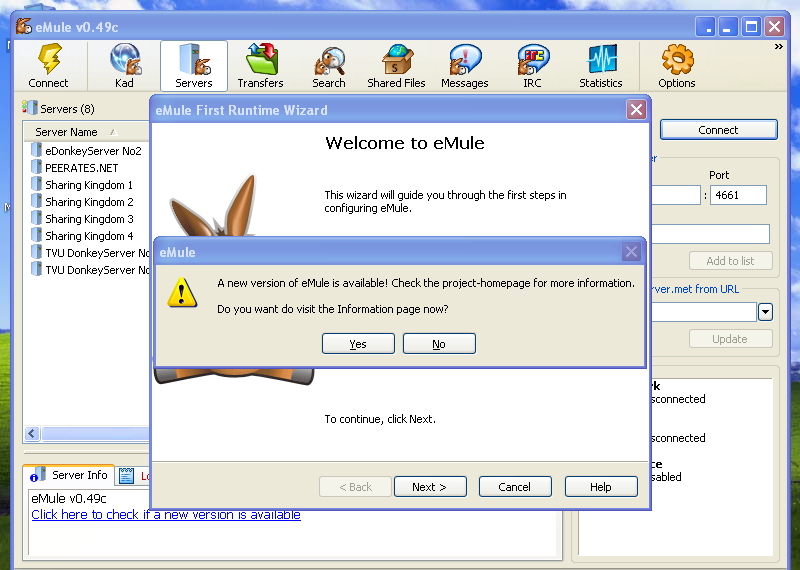The image size is (800, 570).
Task: Click the Connect button in server panel
Action: pos(718,130)
